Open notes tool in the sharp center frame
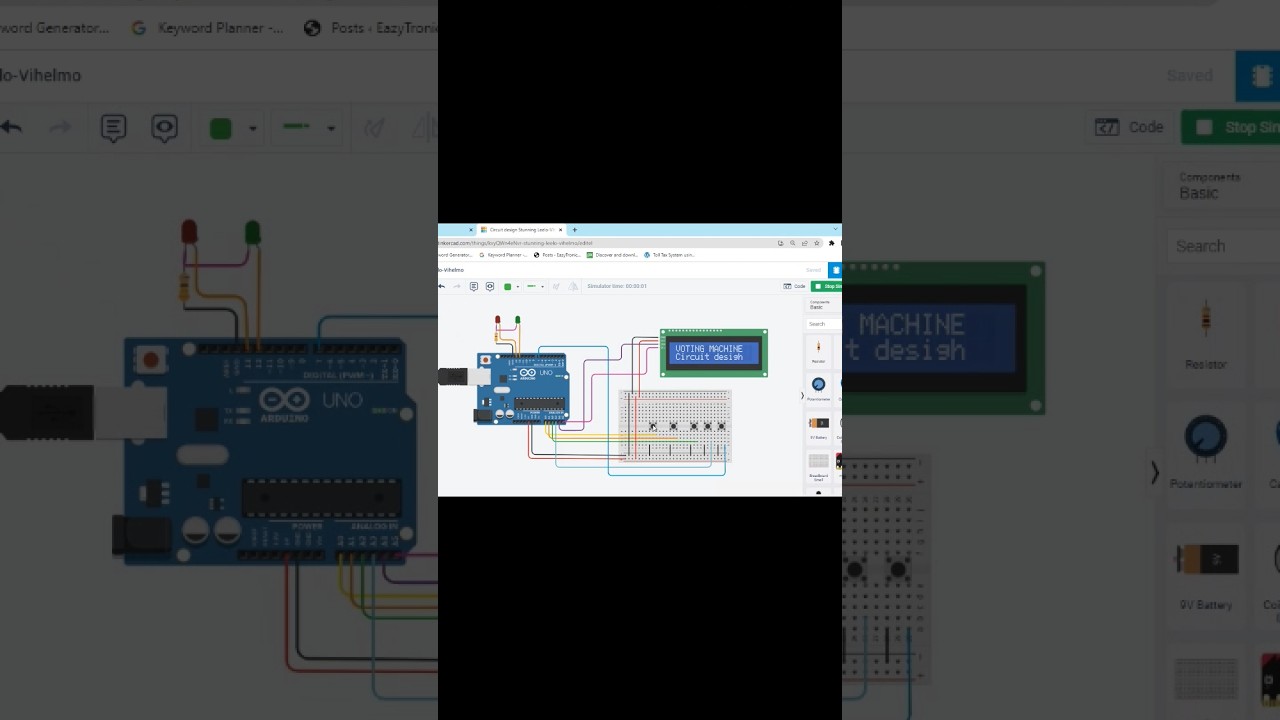This screenshot has width=1280, height=720. tap(474, 286)
